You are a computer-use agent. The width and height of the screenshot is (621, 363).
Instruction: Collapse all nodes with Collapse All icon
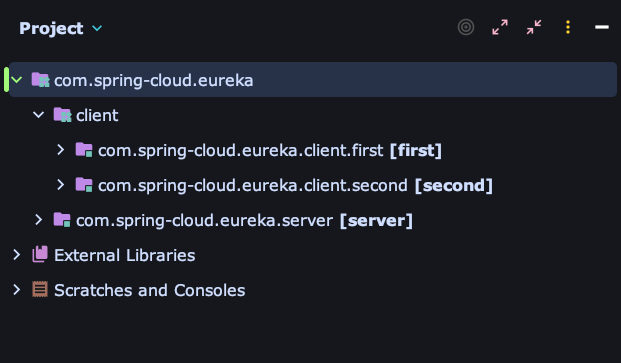[534, 27]
